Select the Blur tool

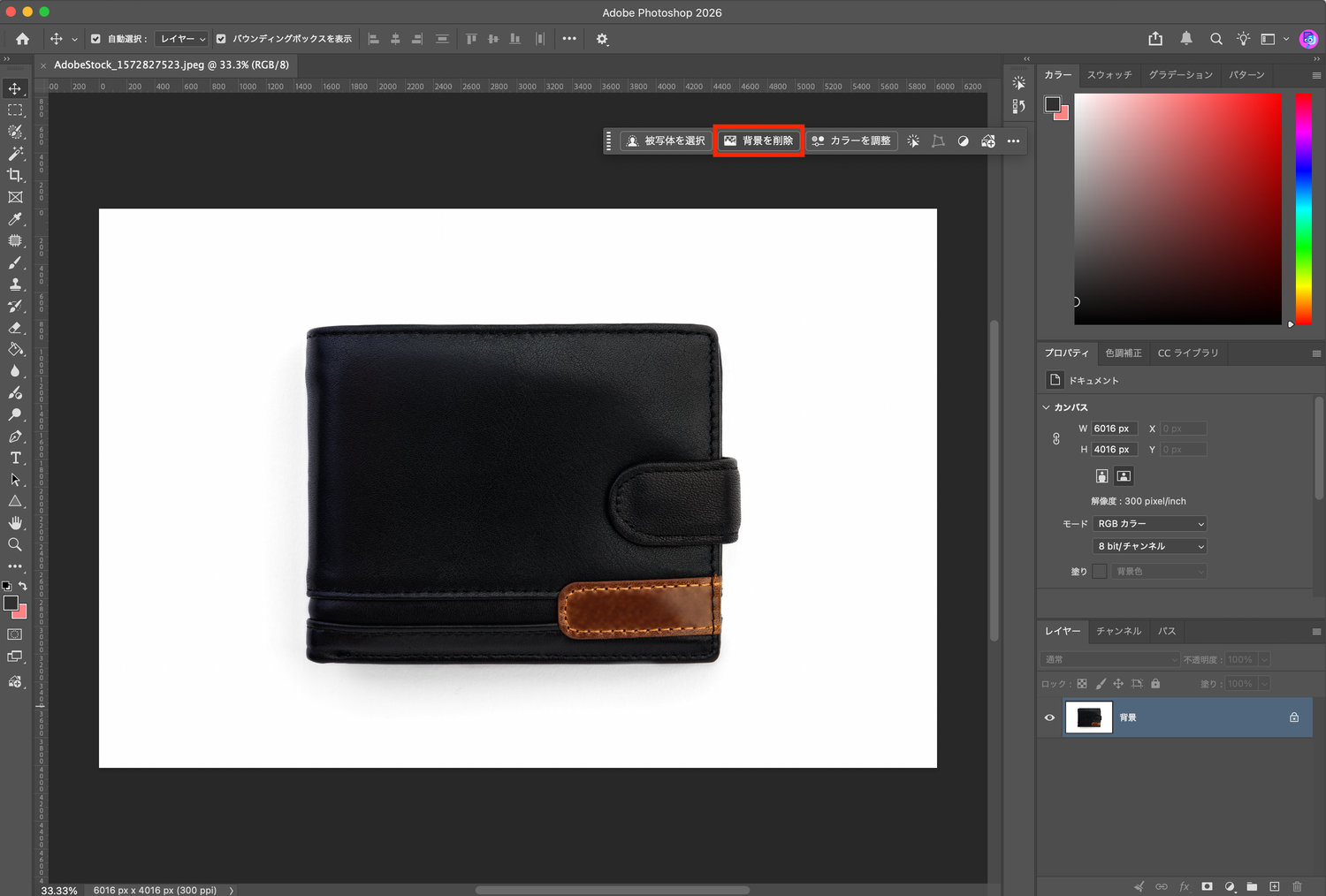tap(15, 371)
